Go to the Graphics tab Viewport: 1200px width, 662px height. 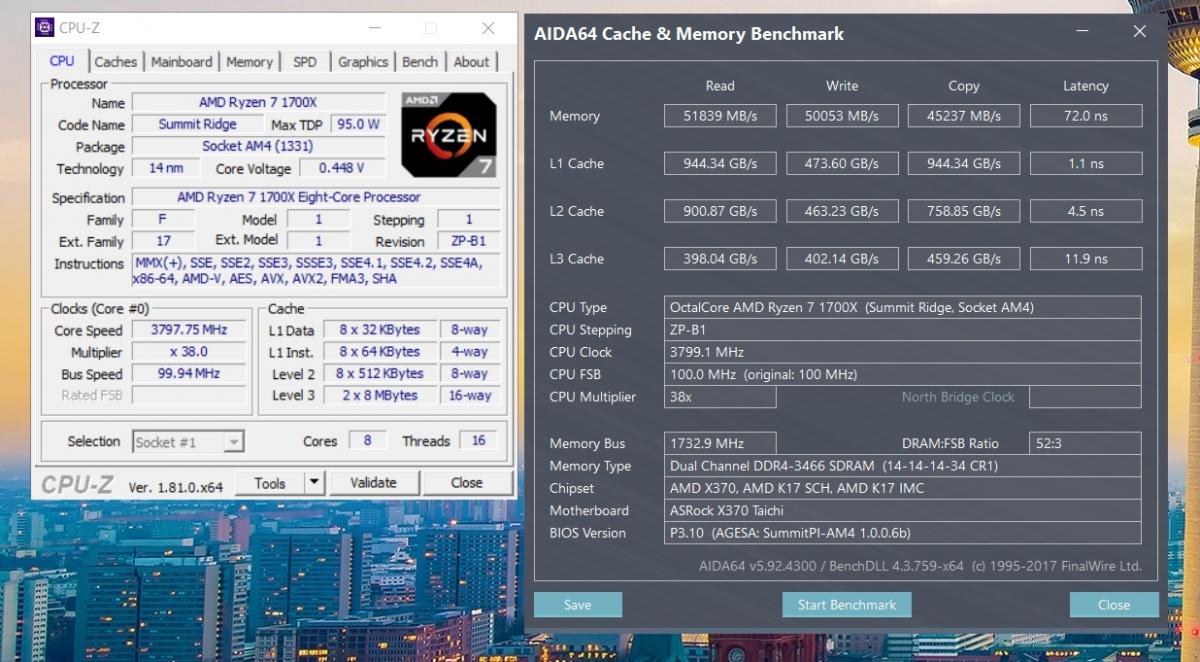(x=363, y=62)
